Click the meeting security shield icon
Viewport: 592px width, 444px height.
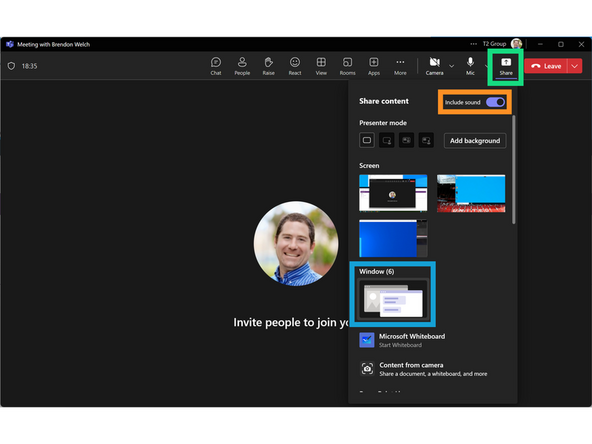pyautogui.click(x=11, y=66)
